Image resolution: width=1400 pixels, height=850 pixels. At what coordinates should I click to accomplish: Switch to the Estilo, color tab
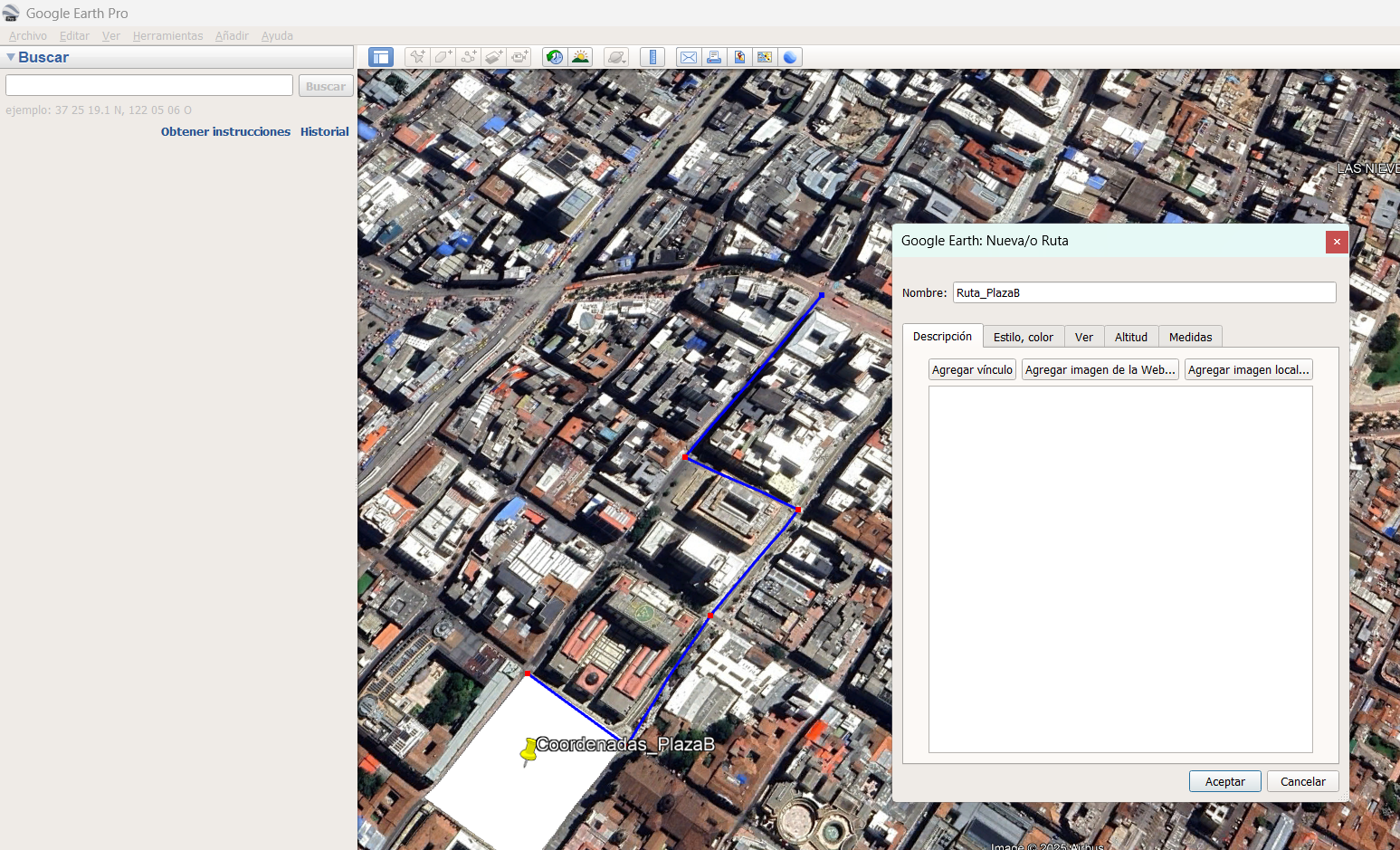(x=1024, y=337)
